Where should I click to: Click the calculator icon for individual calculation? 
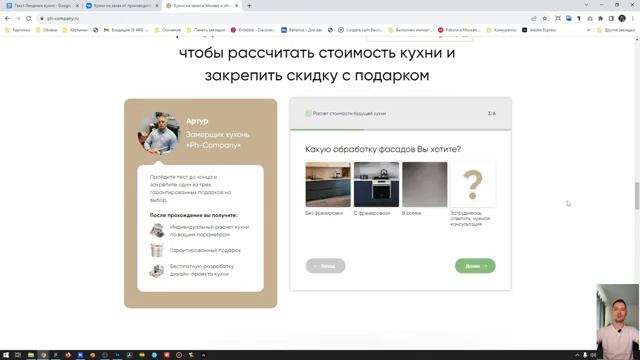(157, 231)
